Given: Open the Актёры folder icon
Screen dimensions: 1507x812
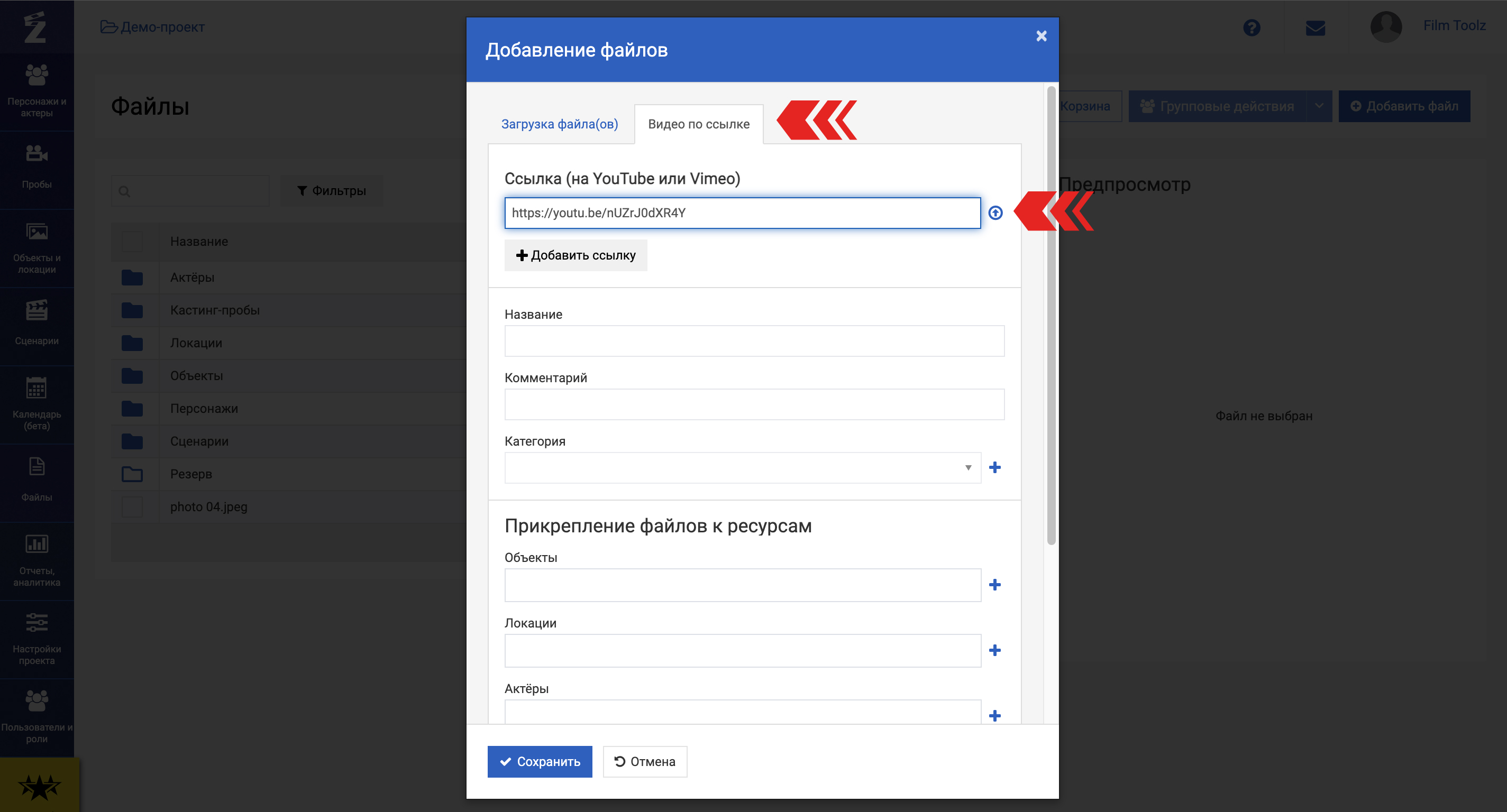Looking at the screenshot, I should pos(132,278).
